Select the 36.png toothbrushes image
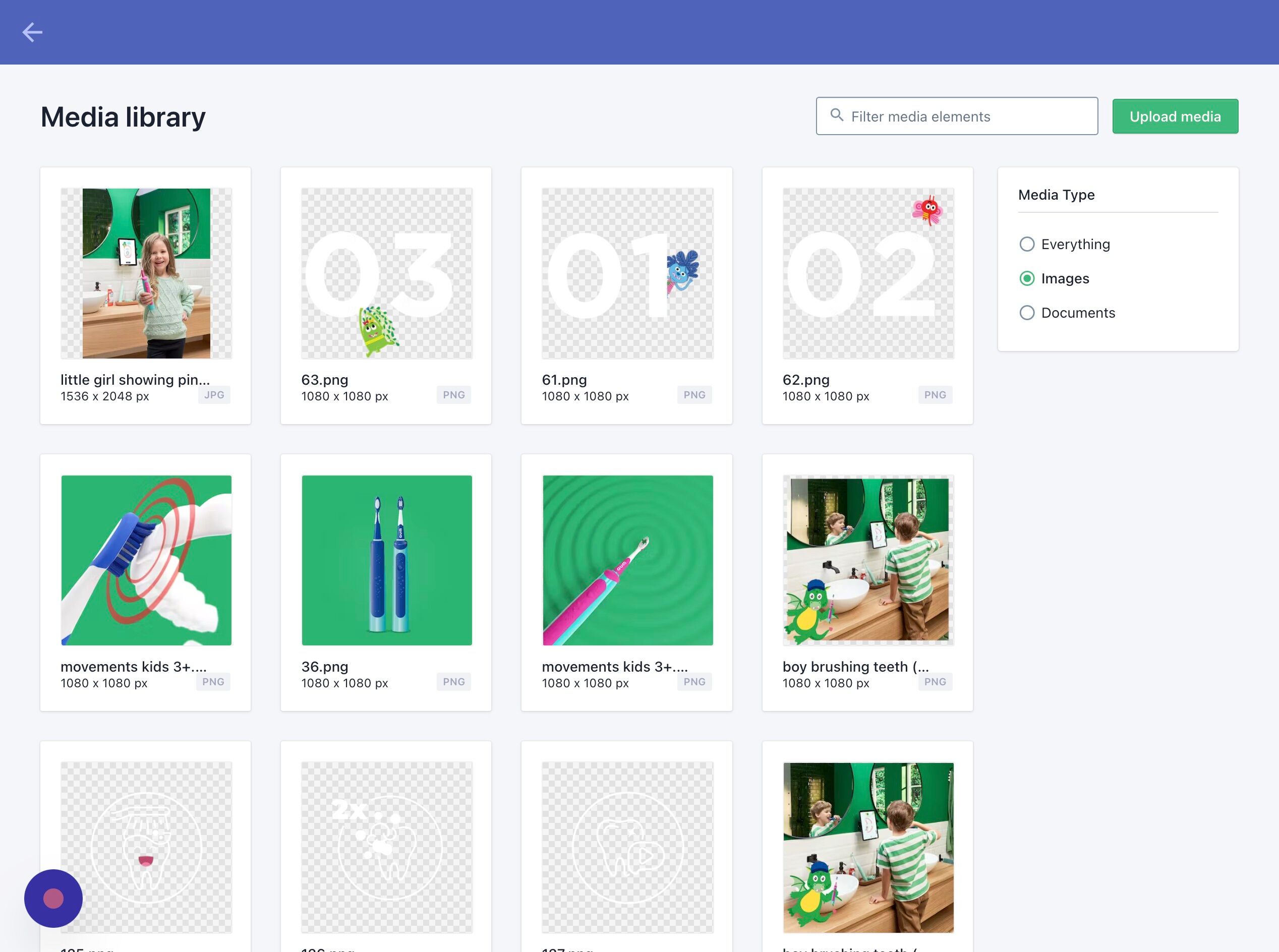The width and height of the screenshot is (1279, 952). [x=387, y=560]
